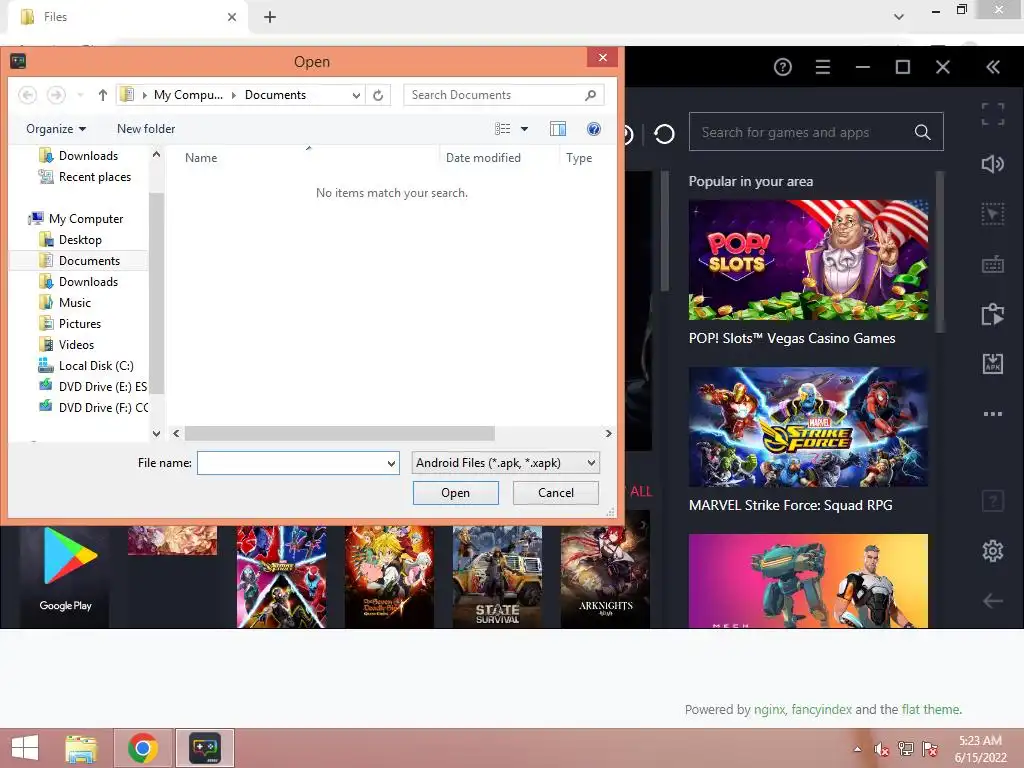Click muted volume icon in system tray
1024x768 pixels.
882,749
